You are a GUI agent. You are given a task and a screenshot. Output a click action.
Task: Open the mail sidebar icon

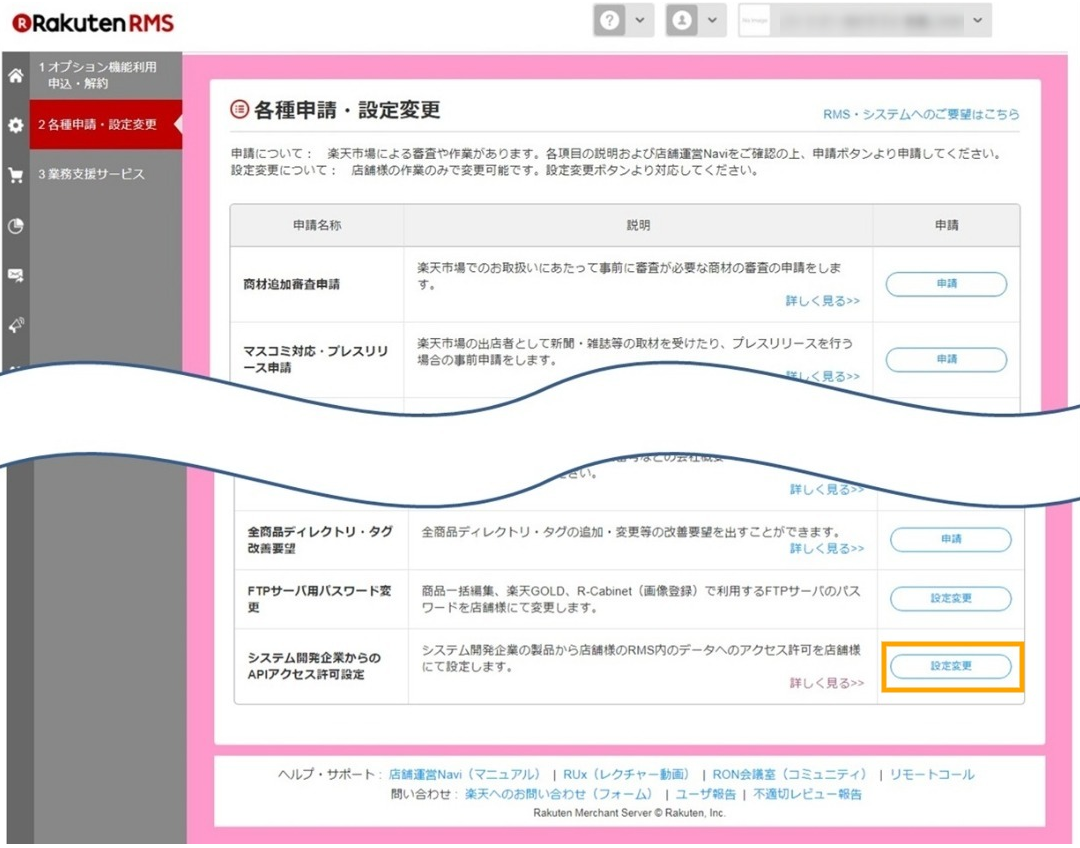click(x=15, y=276)
